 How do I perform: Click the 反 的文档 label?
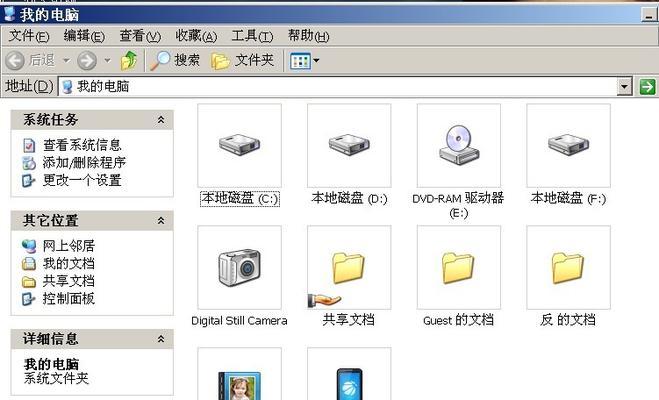568,320
